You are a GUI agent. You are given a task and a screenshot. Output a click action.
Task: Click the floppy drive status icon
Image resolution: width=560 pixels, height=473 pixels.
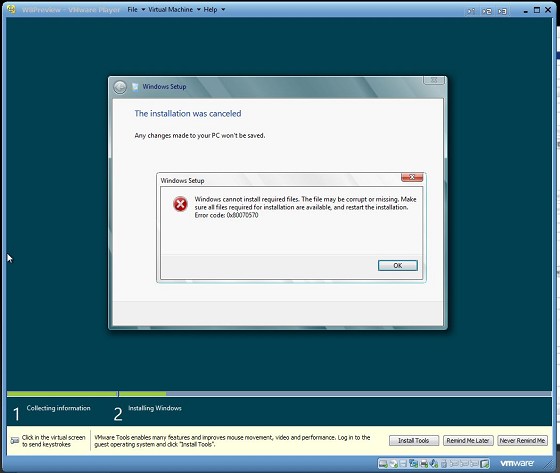pos(403,464)
